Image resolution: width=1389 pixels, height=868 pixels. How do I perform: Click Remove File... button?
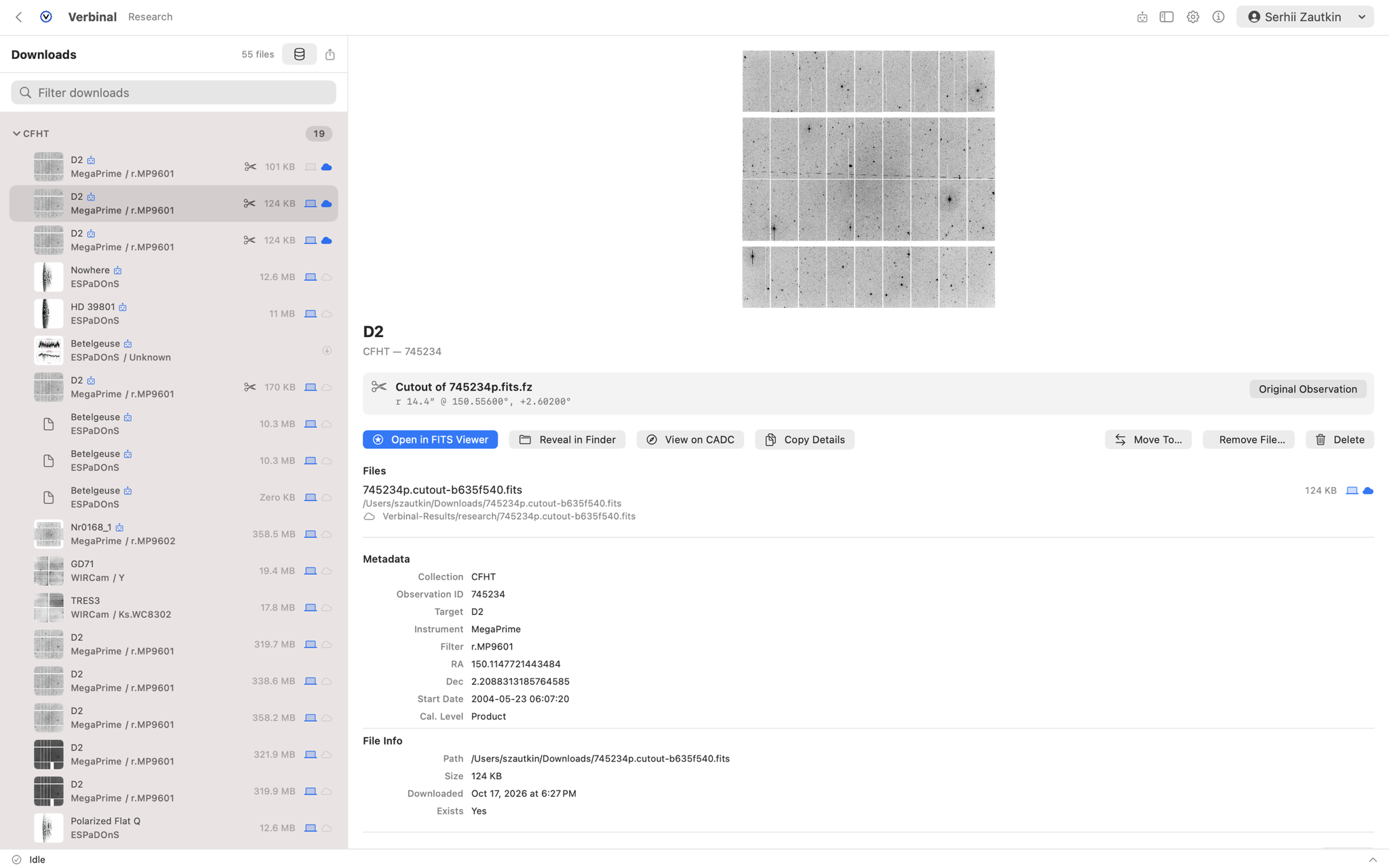[x=1248, y=439]
